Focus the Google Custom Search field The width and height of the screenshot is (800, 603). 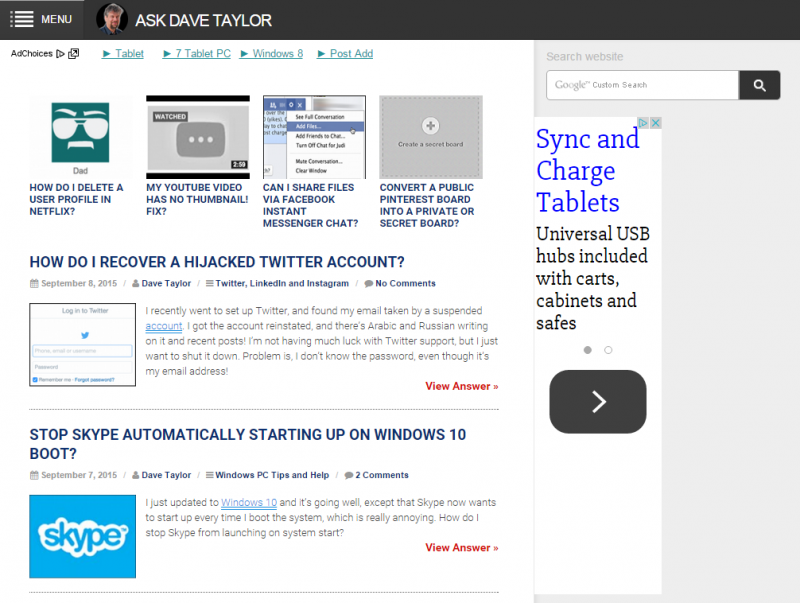(642, 85)
